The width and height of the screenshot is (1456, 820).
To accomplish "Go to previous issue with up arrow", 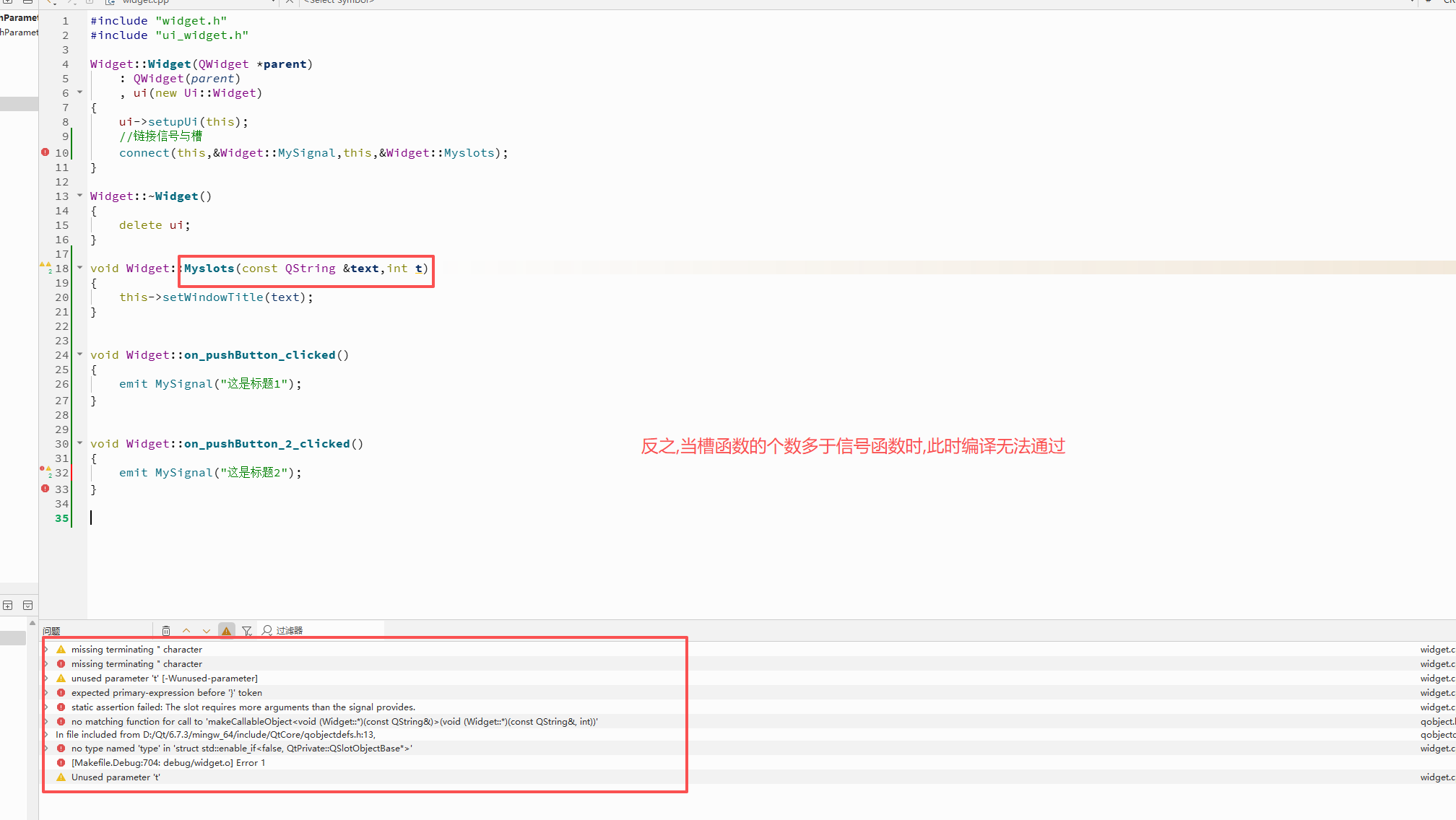I will coord(186,631).
